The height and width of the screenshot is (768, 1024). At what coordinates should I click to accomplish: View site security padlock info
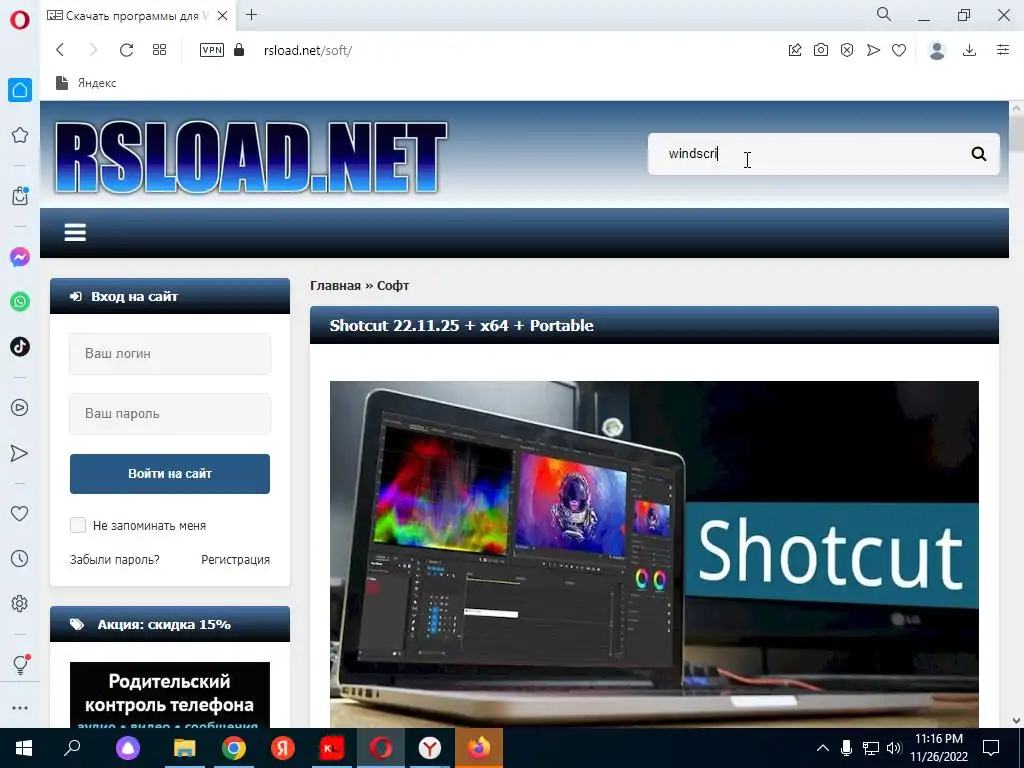[x=239, y=50]
